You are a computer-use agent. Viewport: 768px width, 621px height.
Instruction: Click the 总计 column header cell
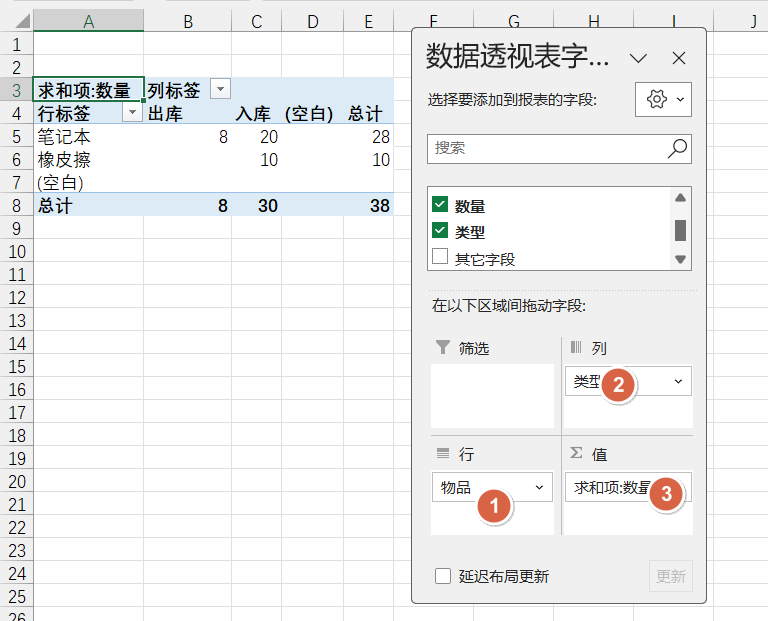pyautogui.click(x=368, y=113)
